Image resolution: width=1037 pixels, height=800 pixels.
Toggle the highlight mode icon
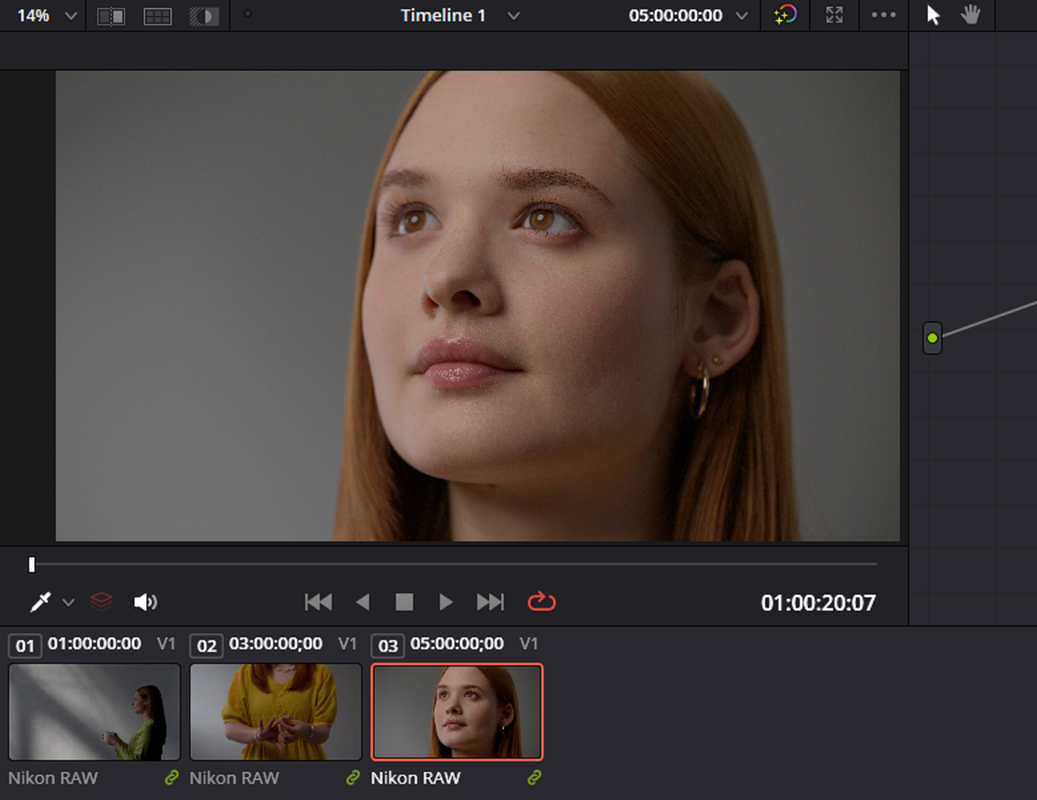pos(204,16)
